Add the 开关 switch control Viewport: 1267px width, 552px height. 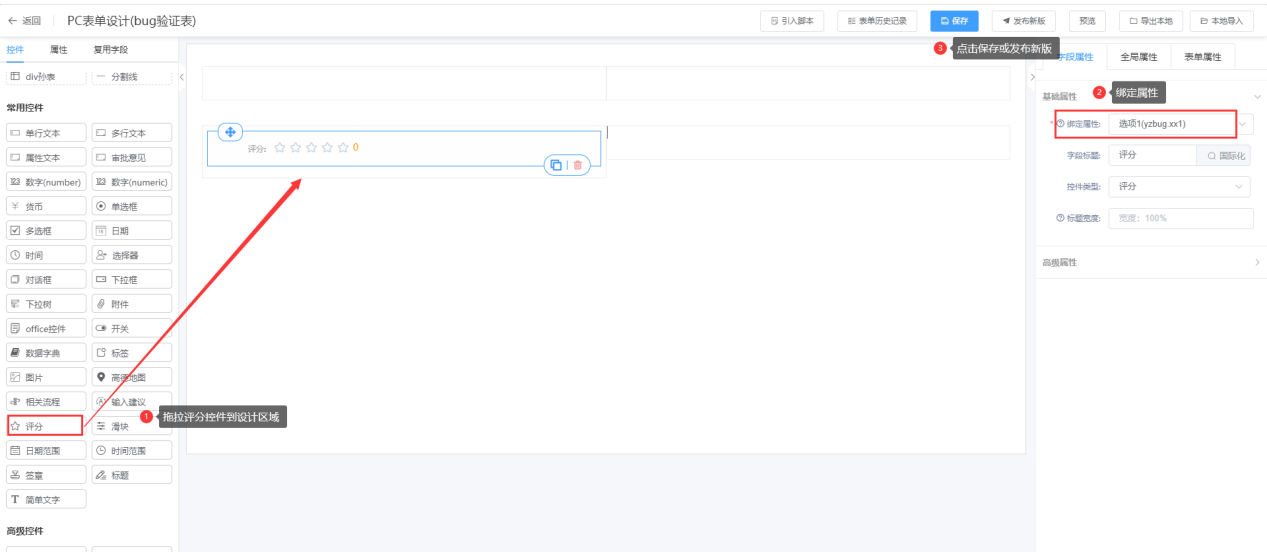point(132,329)
